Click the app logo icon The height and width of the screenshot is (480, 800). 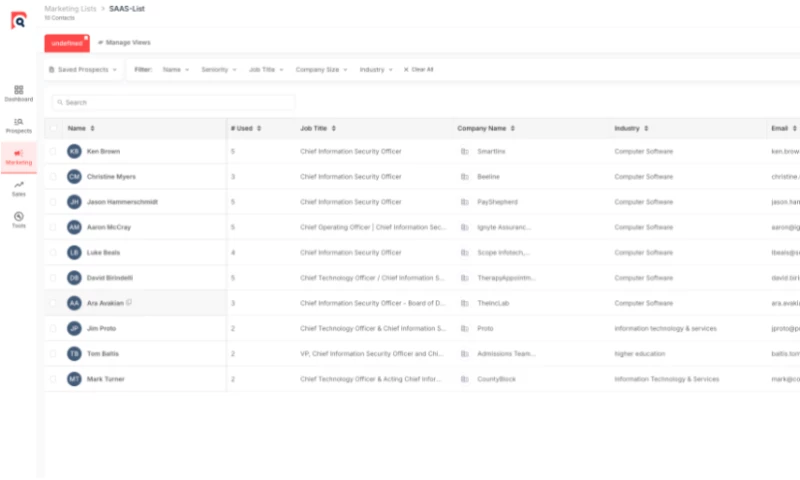19,20
